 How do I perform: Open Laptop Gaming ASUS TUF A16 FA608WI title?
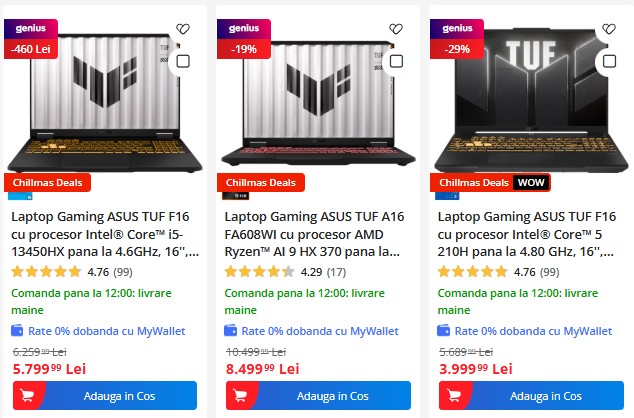pyautogui.click(x=314, y=234)
